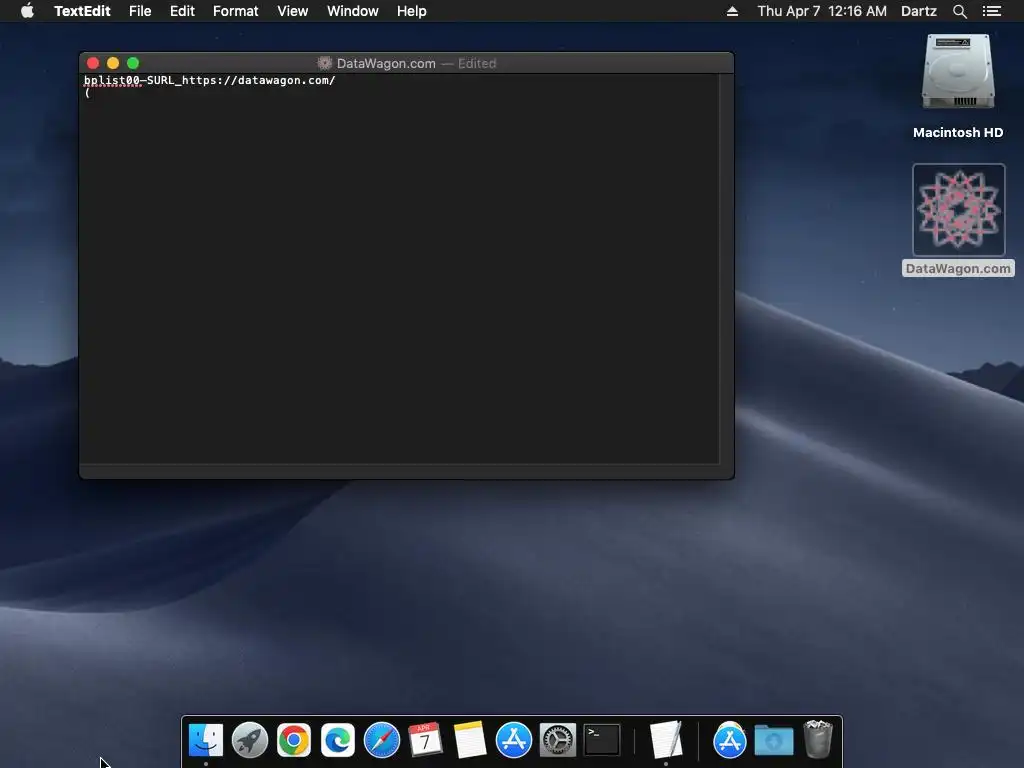Place cursor in the bplist00 text line
Viewport: 1024px width, 768px height.
209,80
